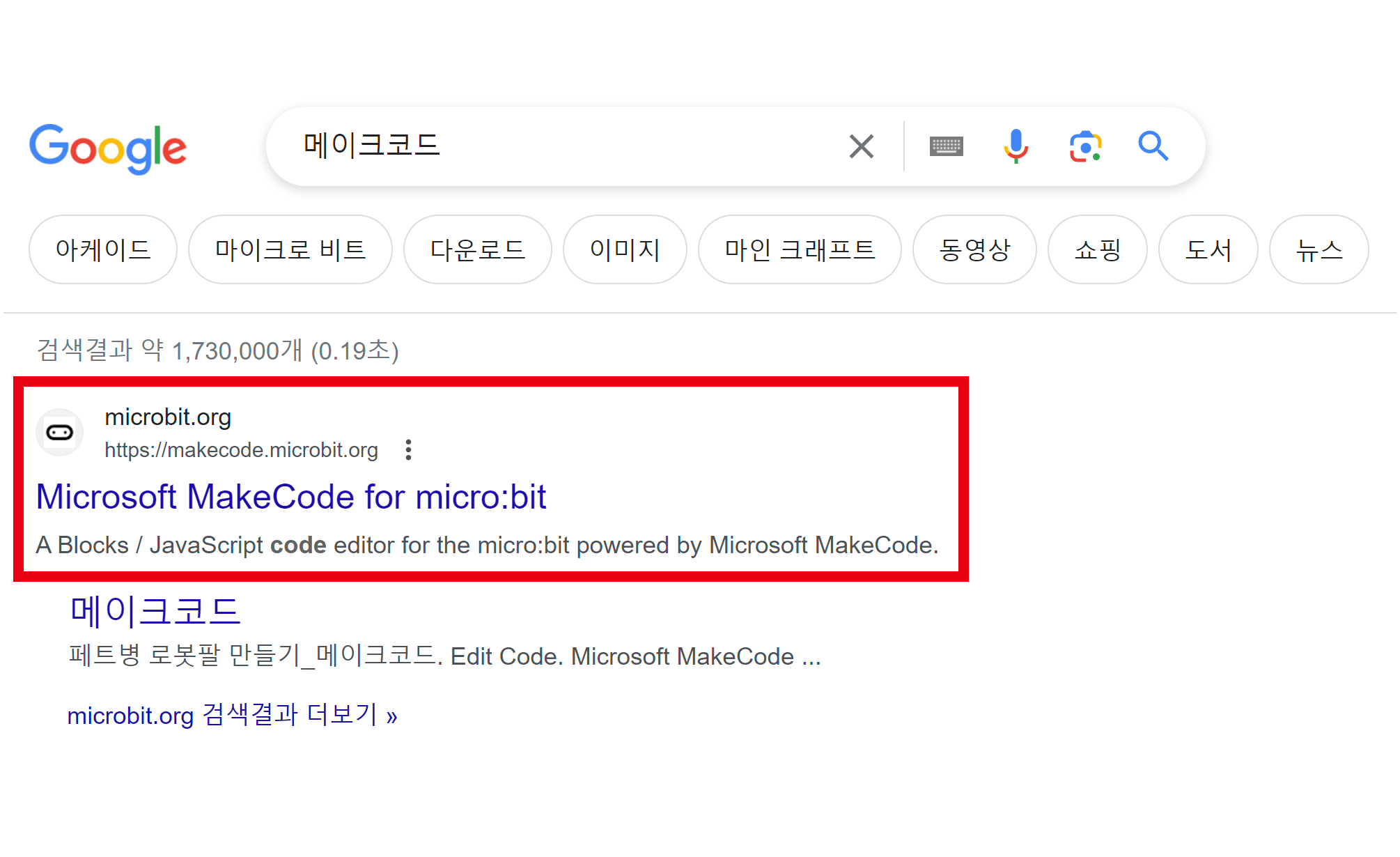Switch to 이미지 results
The image size is (1400, 857).
click(x=625, y=249)
